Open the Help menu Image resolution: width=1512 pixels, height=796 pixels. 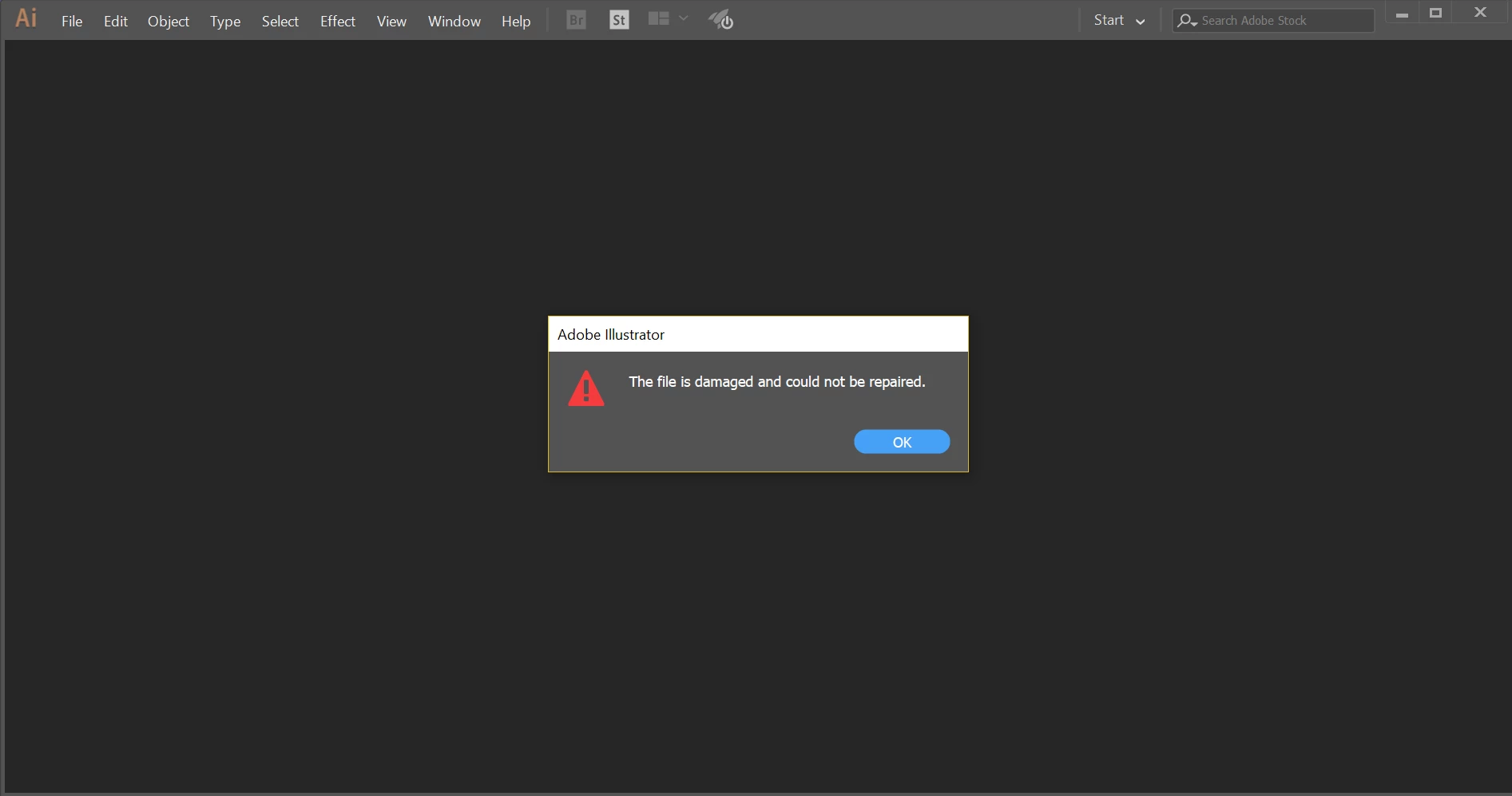[x=516, y=22]
